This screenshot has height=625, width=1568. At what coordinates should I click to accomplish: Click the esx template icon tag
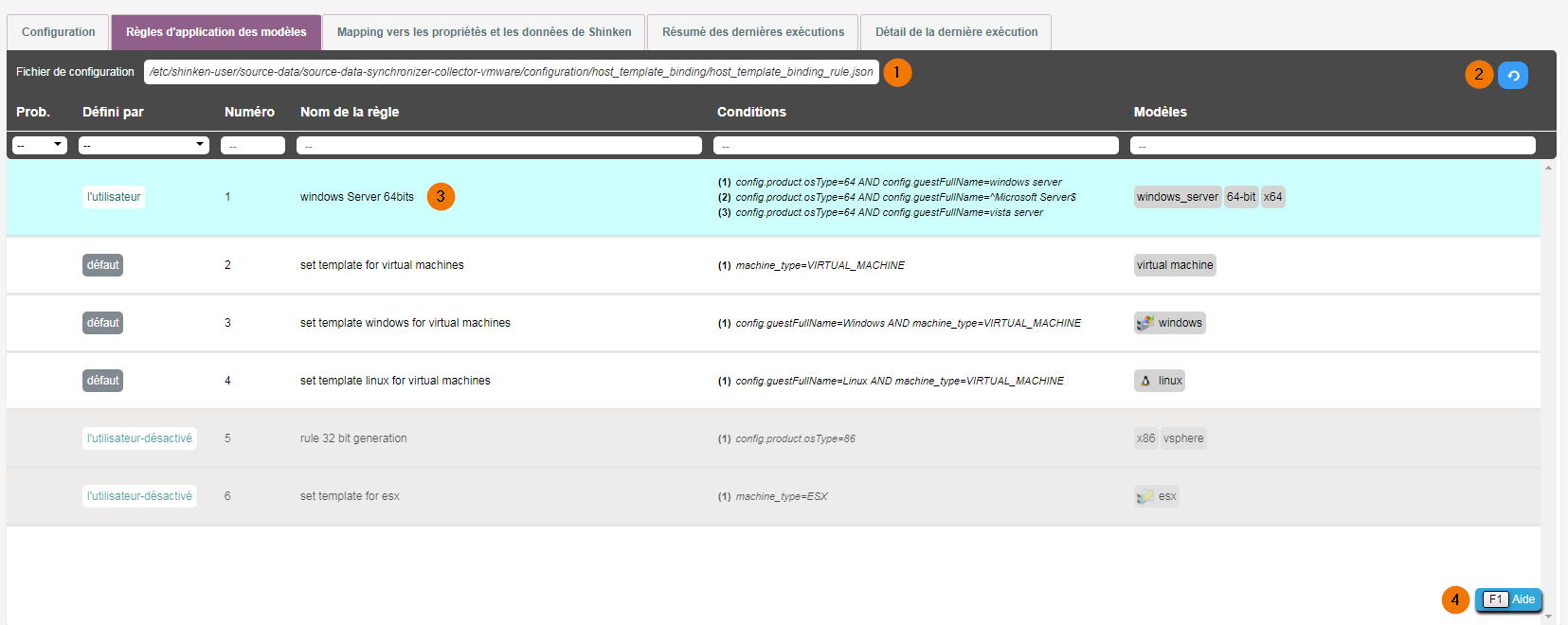pos(1156,496)
